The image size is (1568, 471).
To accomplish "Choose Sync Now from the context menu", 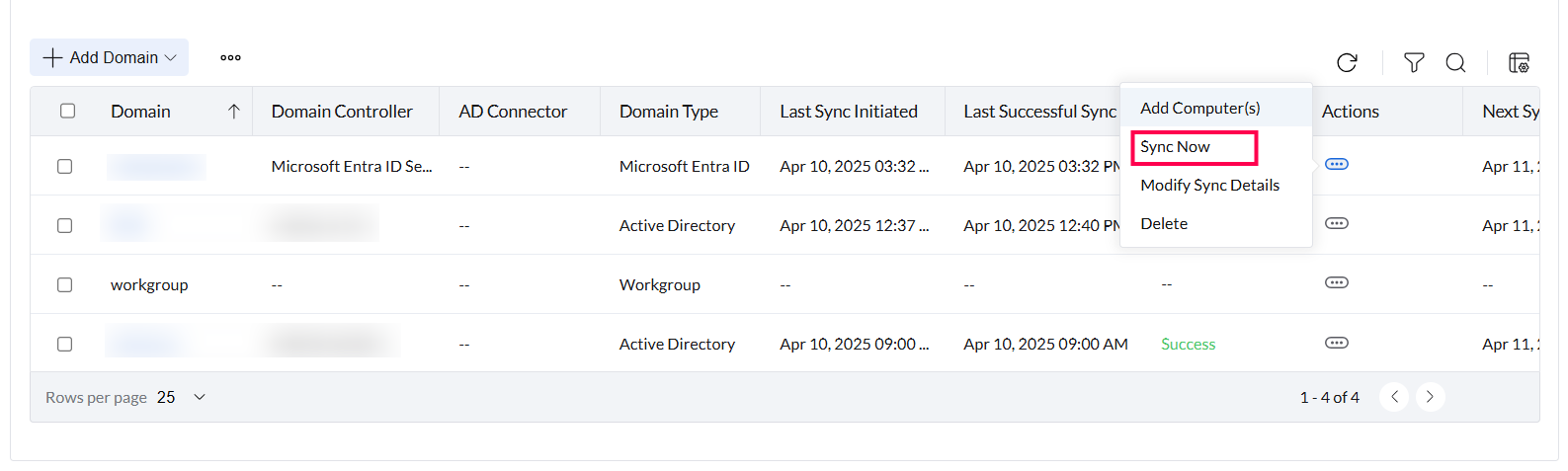I will click(x=1175, y=147).
